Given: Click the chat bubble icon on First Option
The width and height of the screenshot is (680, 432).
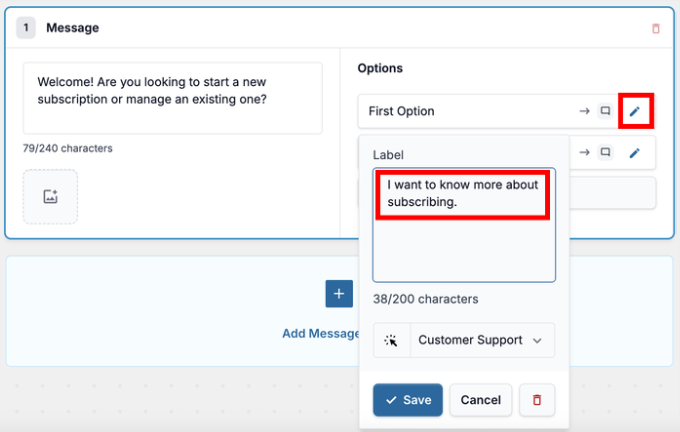Looking at the screenshot, I should 605,111.
